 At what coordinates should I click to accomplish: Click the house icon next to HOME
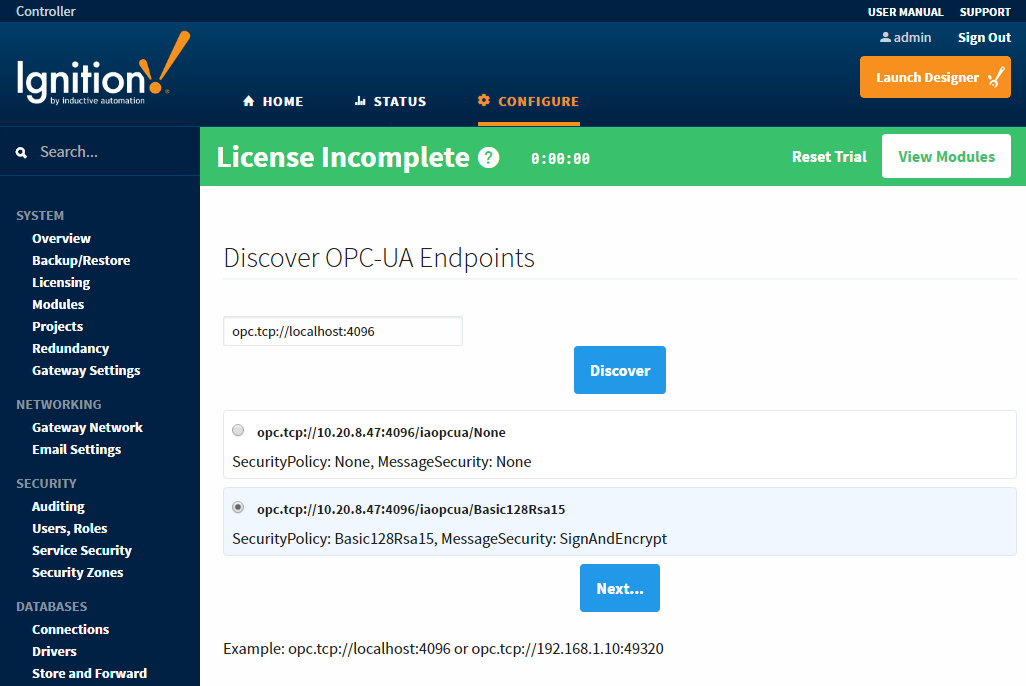coord(249,101)
